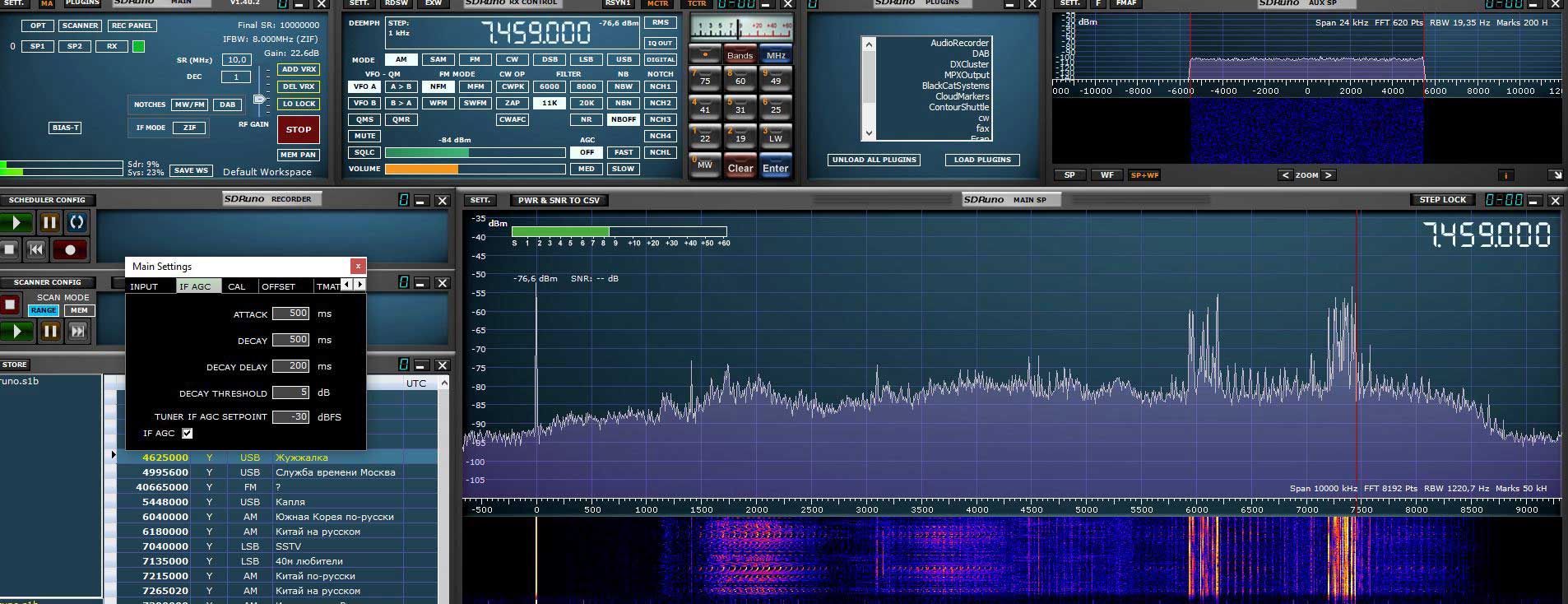This screenshot has height=604, width=1568.
Task: Enable the NR noise reduction toggle
Action: coord(586,119)
